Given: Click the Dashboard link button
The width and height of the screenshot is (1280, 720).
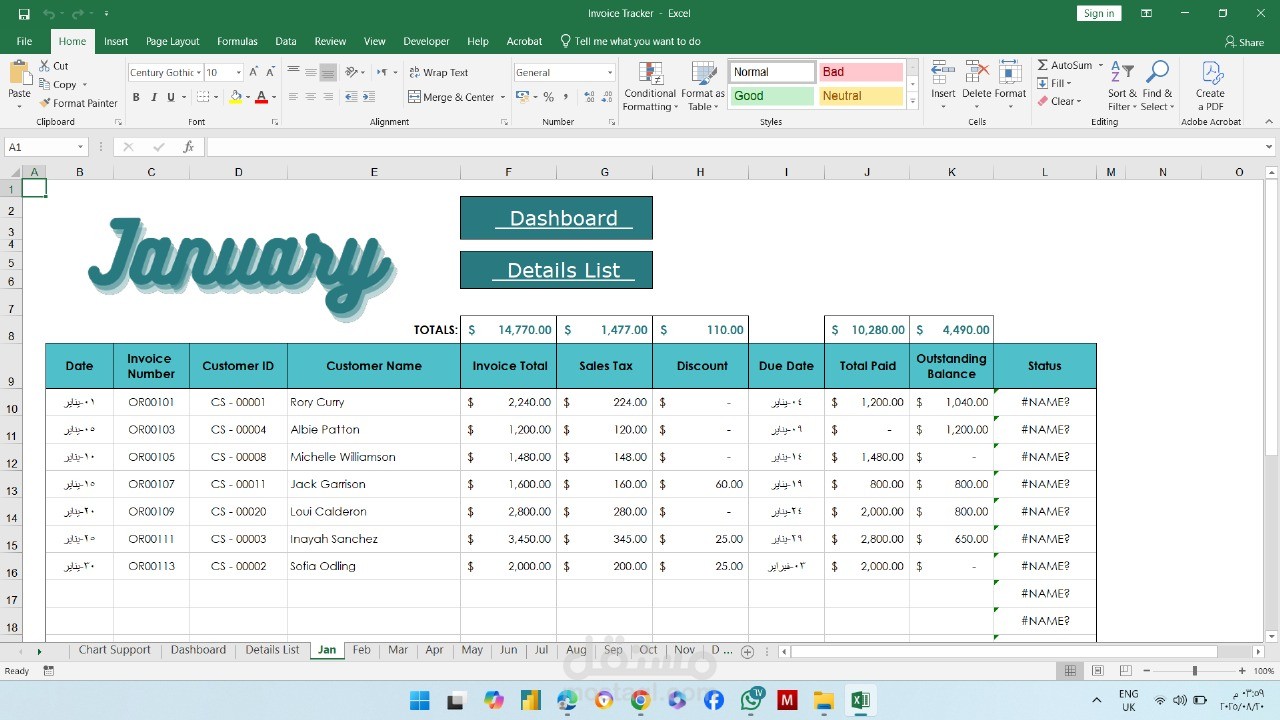Looking at the screenshot, I should tap(556, 218).
